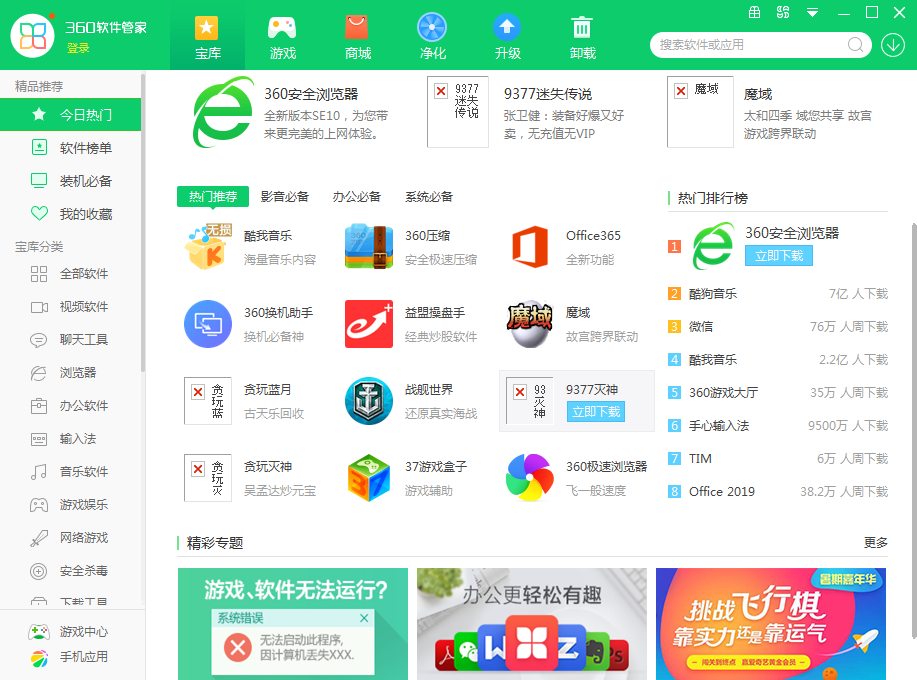Image resolution: width=917 pixels, height=680 pixels.
Task: Open the 游戏 gamepad tab
Action: (x=282, y=36)
